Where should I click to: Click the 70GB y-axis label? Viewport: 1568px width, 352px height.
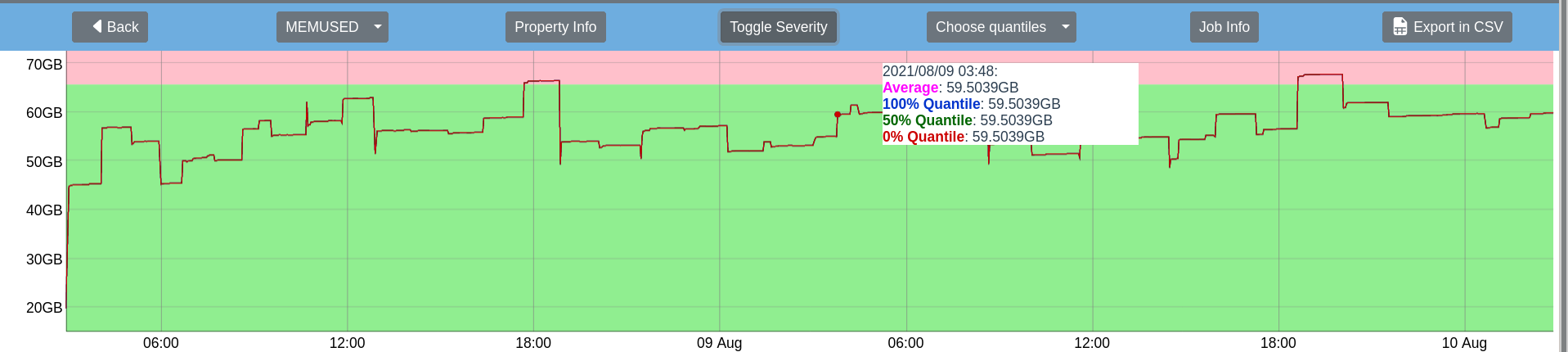pos(44,65)
